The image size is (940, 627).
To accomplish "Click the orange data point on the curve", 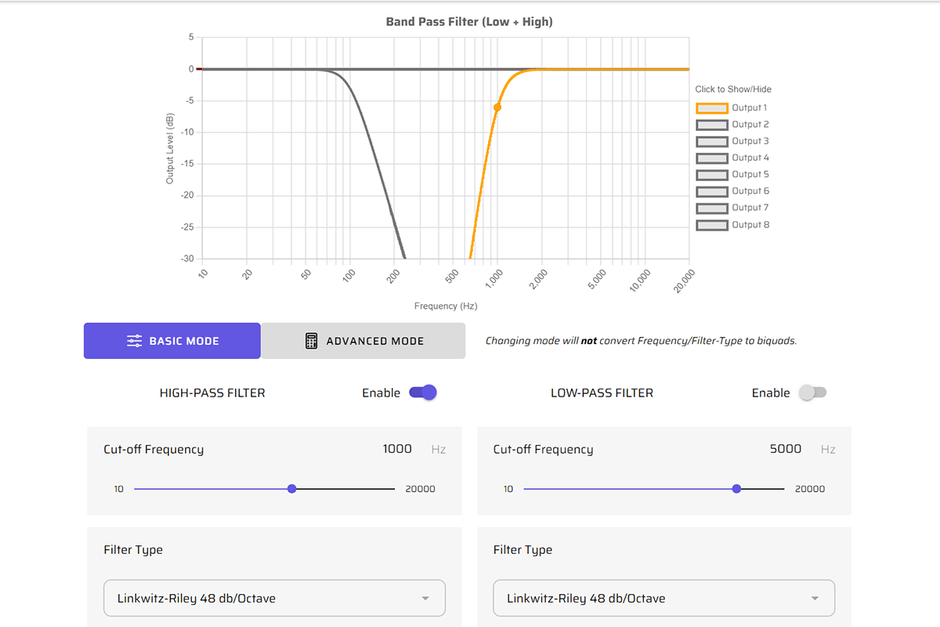I will click(x=497, y=107).
